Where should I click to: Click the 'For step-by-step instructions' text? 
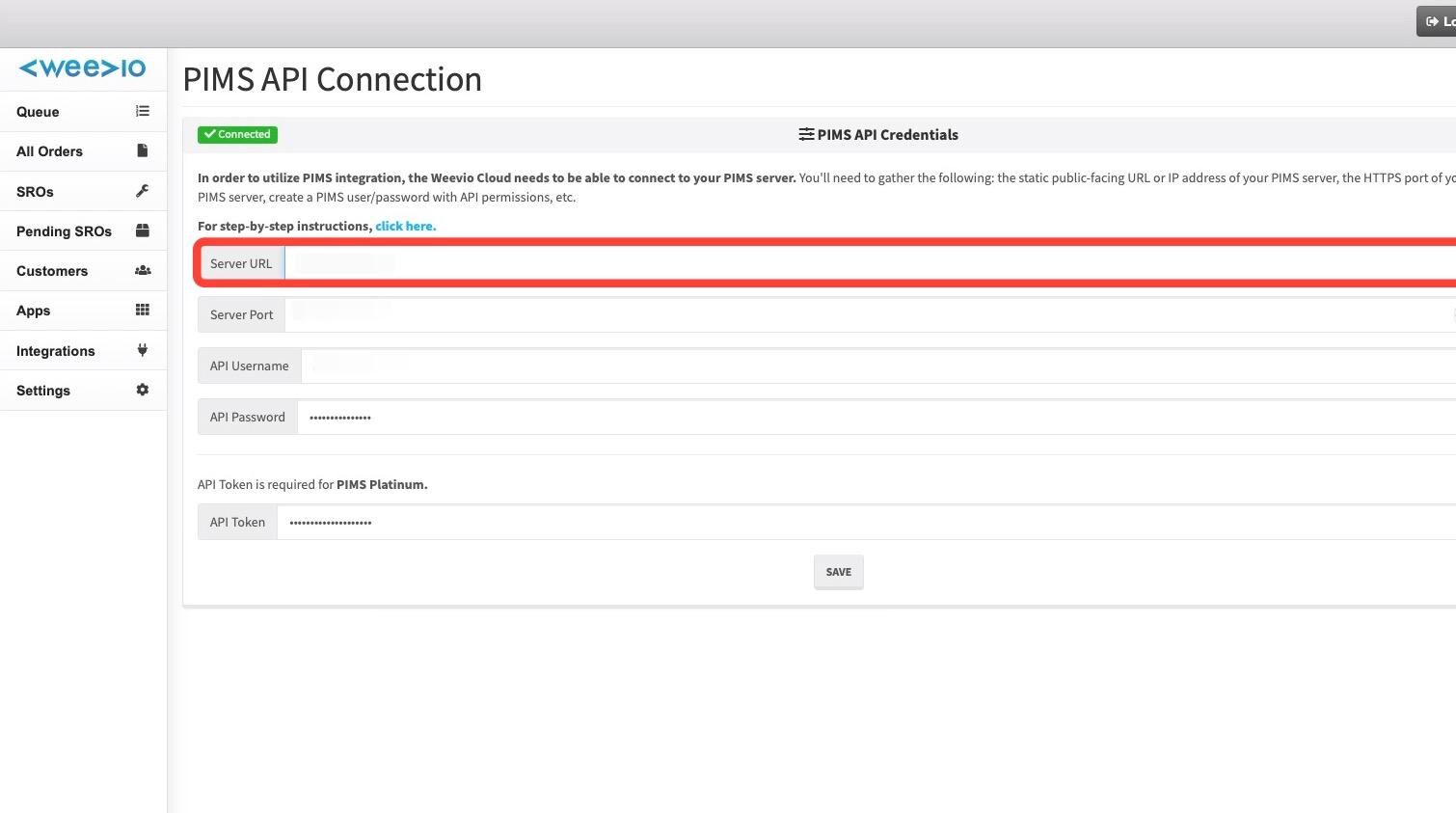[x=284, y=226]
